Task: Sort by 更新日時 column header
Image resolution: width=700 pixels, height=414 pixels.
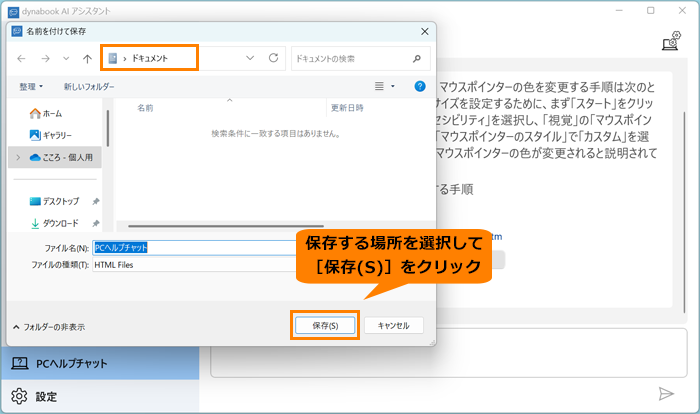Action: tap(347, 108)
